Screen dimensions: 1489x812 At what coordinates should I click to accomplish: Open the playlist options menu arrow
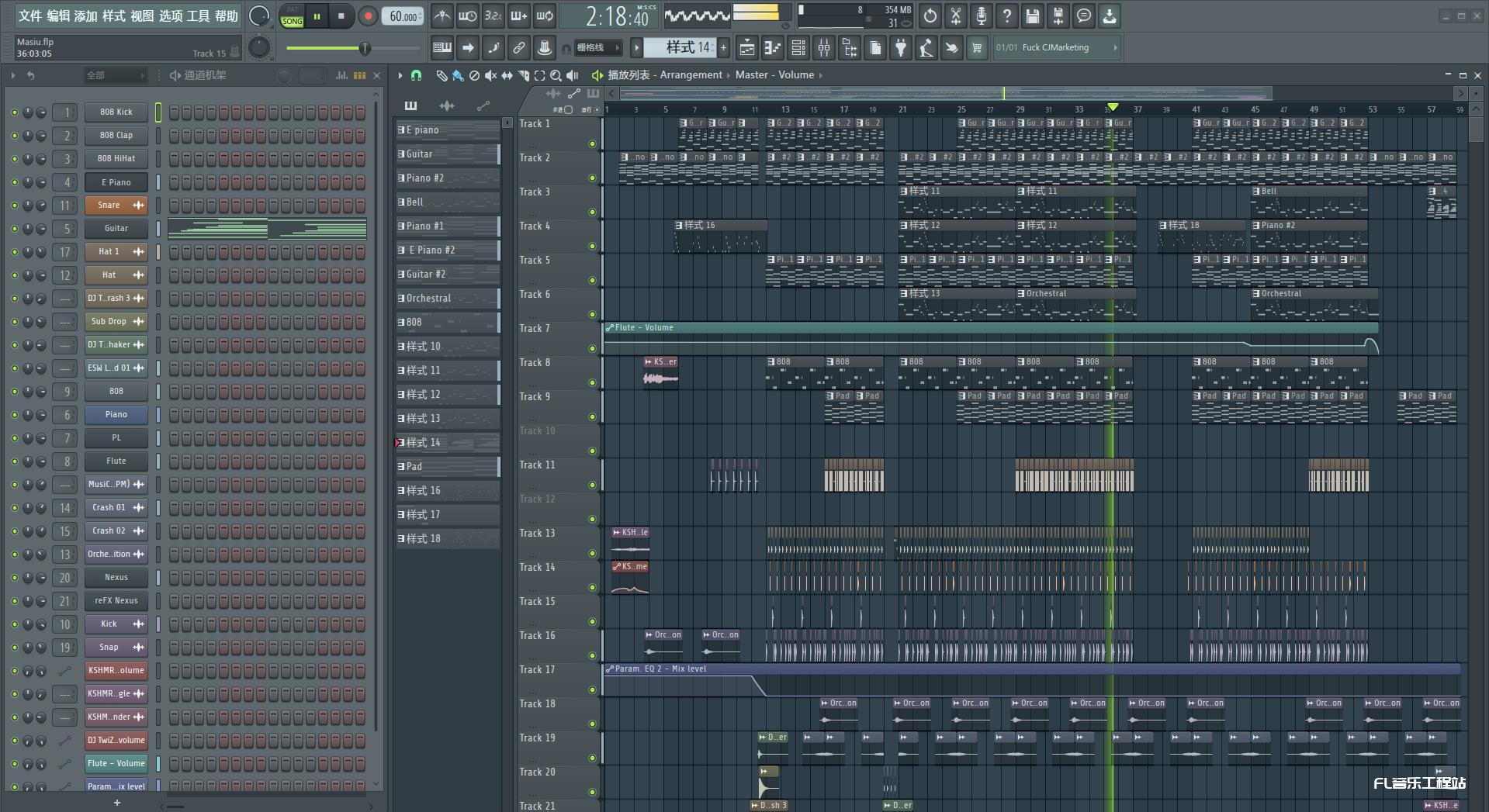click(400, 75)
